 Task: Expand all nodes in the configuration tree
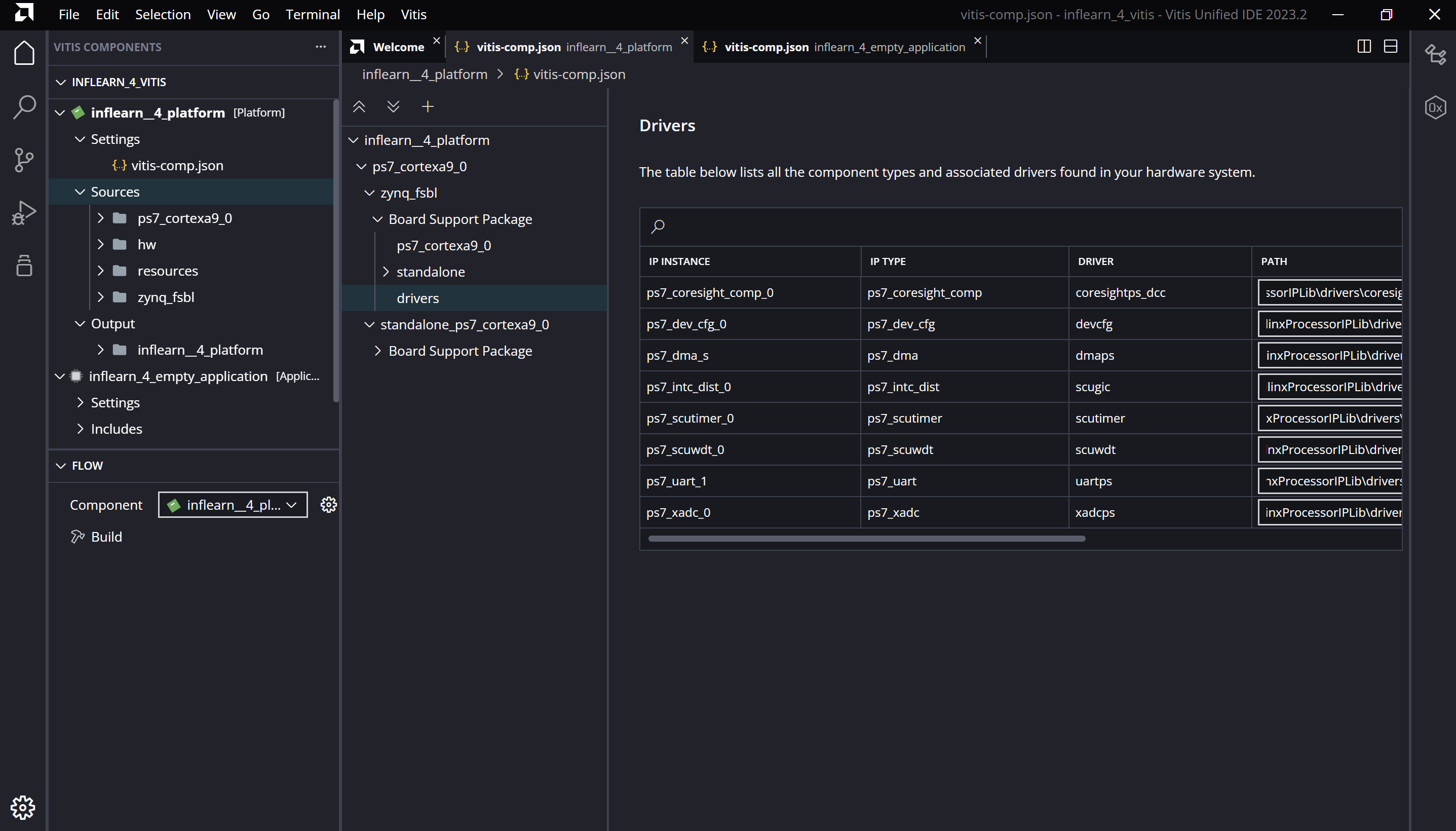(393, 107)
